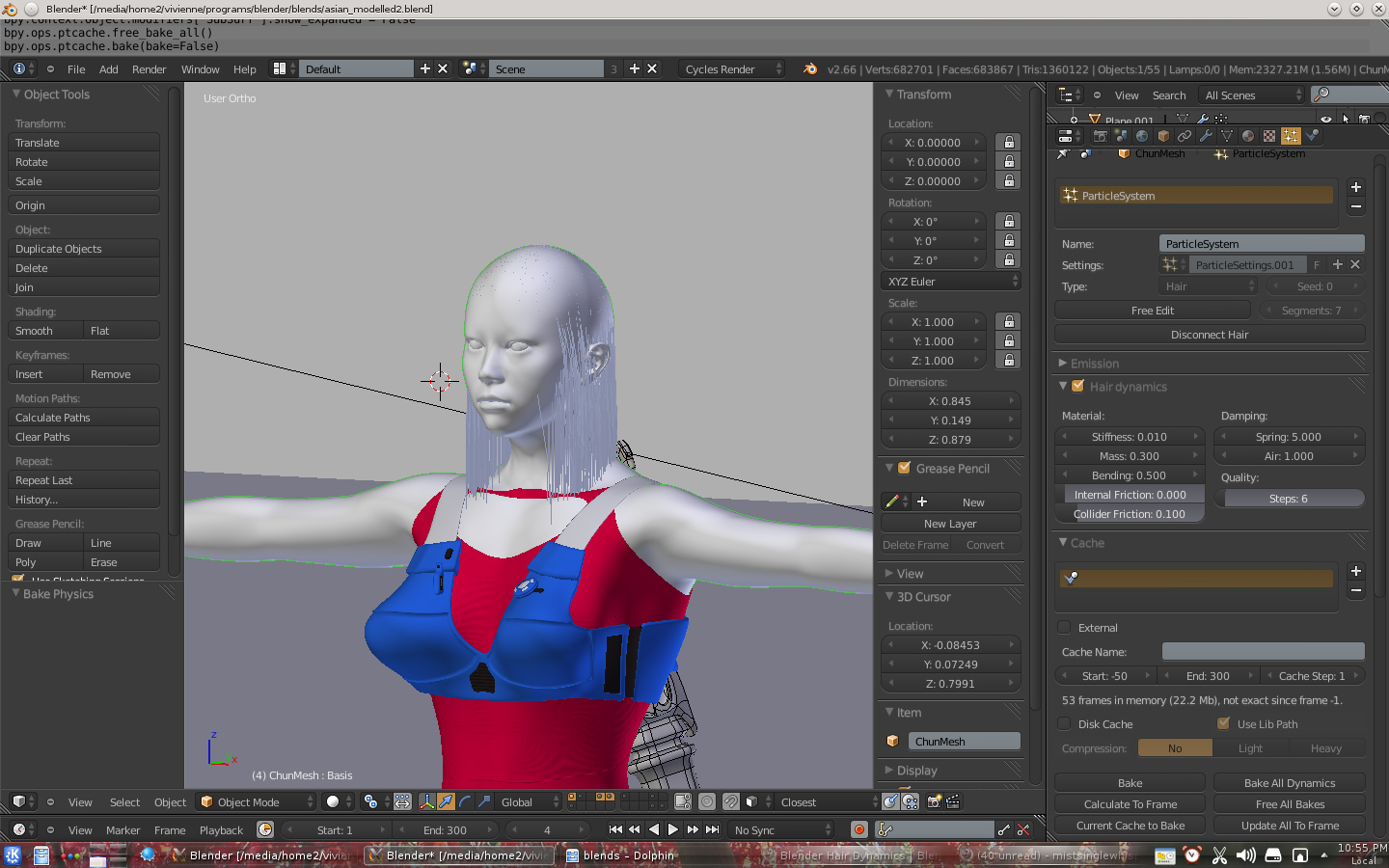Image resolution: width=1389 pixels, height=868 pixels.
Task: Open the Object Data triangle tab
Action: [1227, 136]
